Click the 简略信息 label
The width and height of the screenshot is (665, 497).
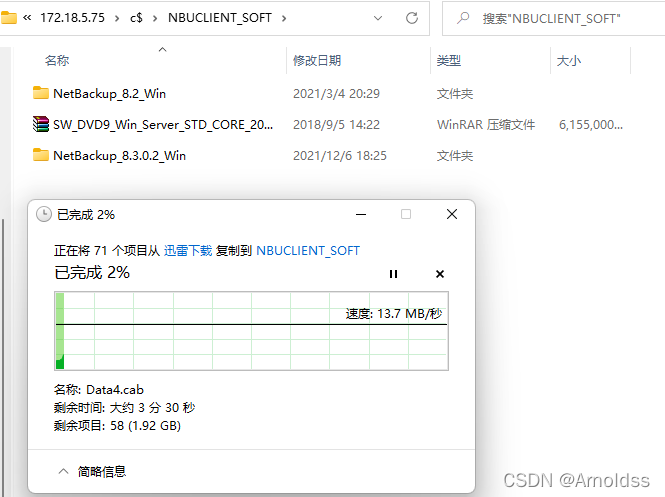(102, 472)
